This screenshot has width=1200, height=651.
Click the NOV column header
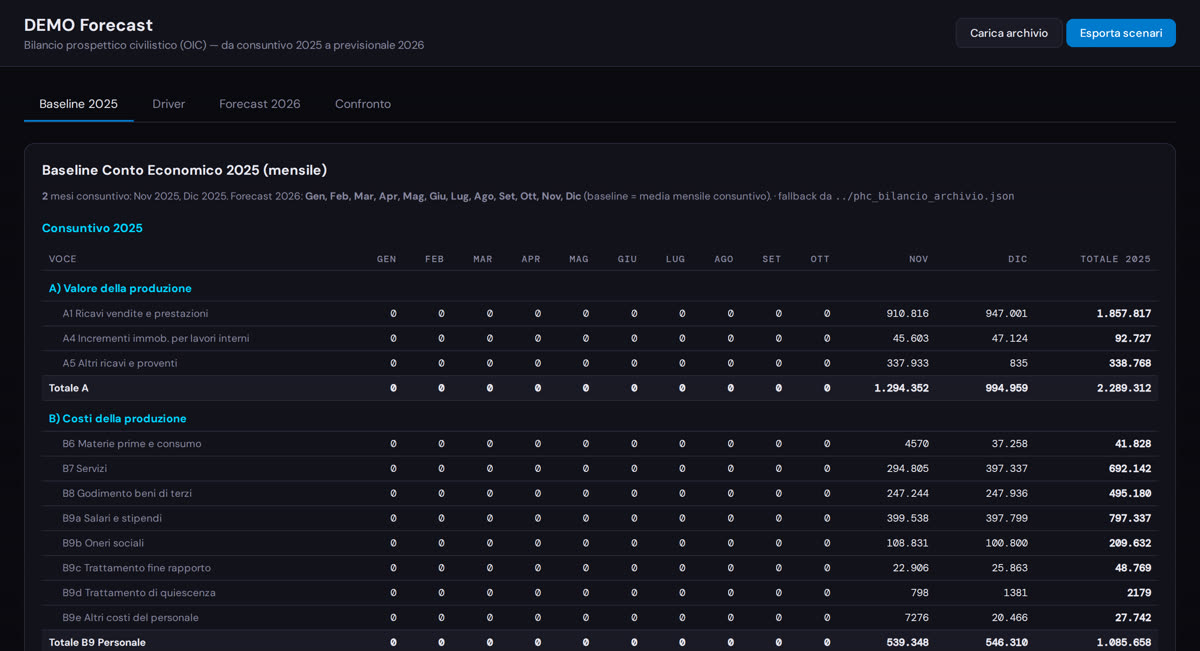(x=917, y=259)
